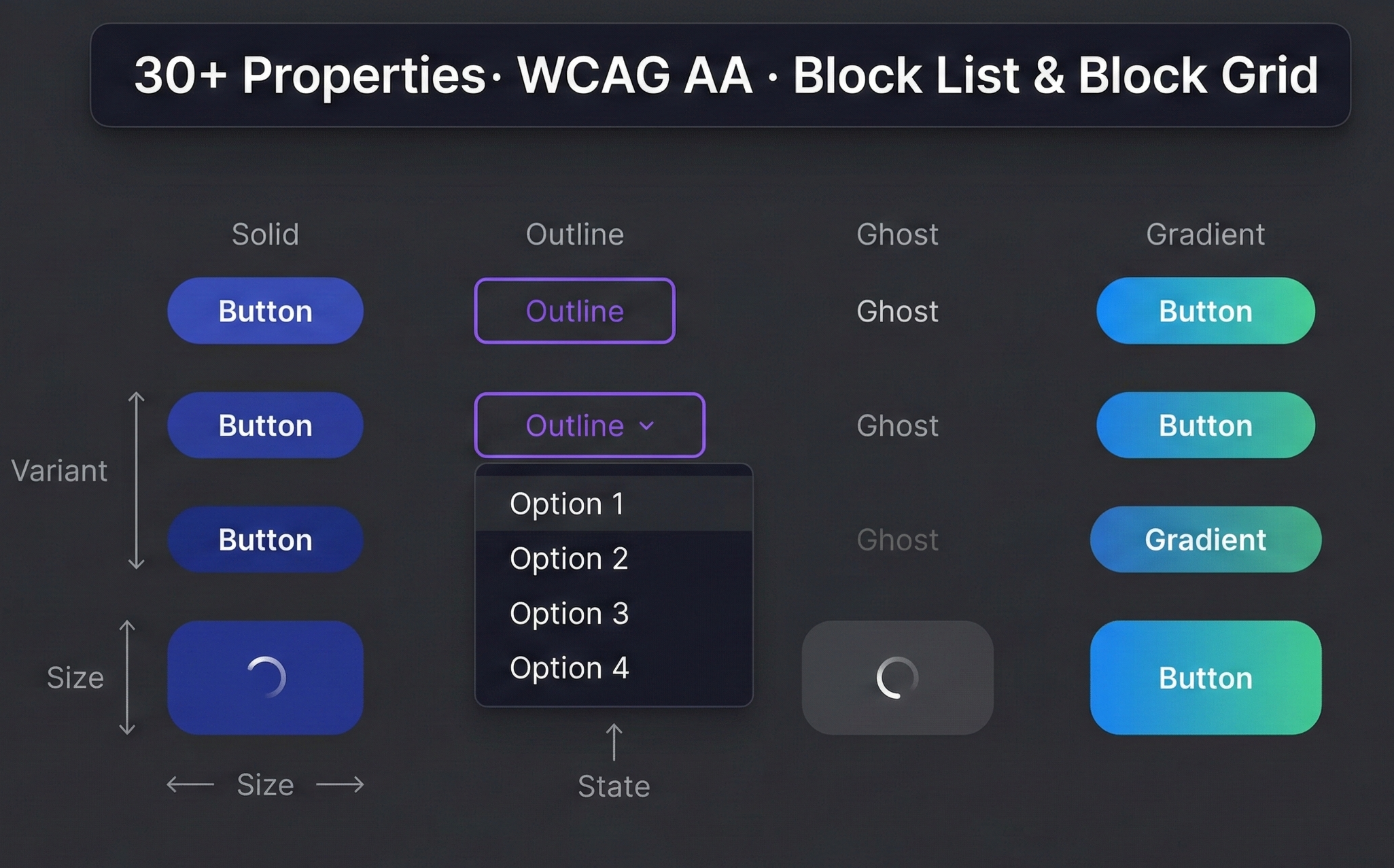Image resolution: width=1394 pixels, height=868 pixels.
Task: Click the loading spinner in the solid button
Action: click(x=266, y=677)
